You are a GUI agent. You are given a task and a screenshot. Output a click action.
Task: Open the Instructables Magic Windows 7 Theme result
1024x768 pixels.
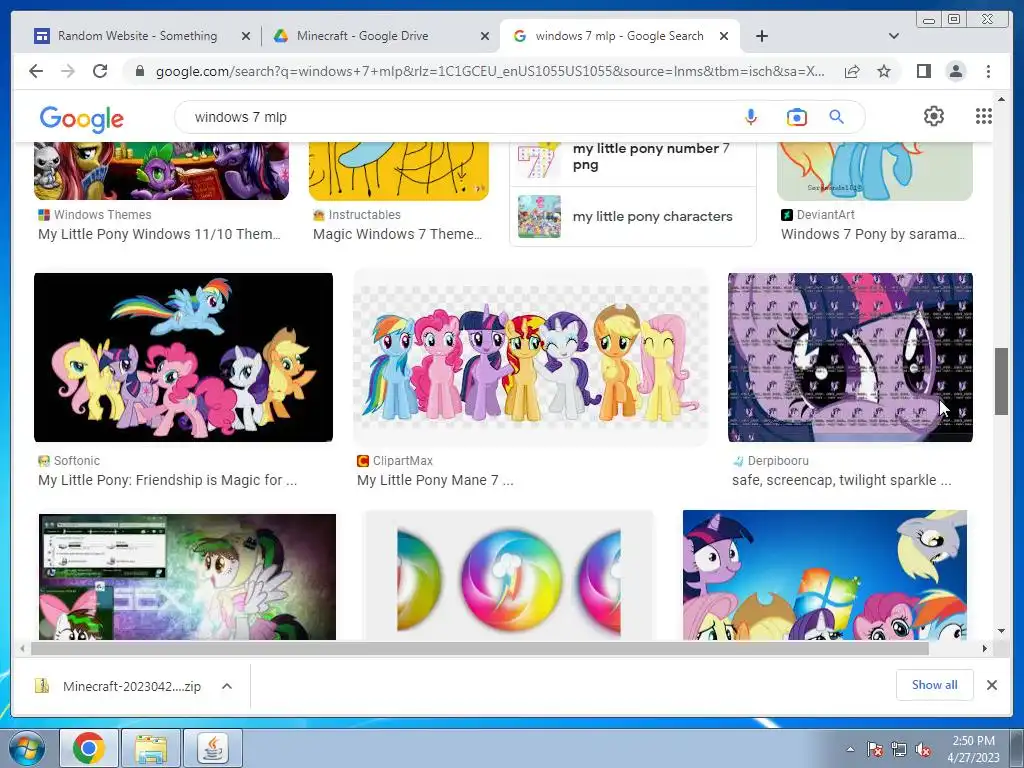(x=397, y=234)
